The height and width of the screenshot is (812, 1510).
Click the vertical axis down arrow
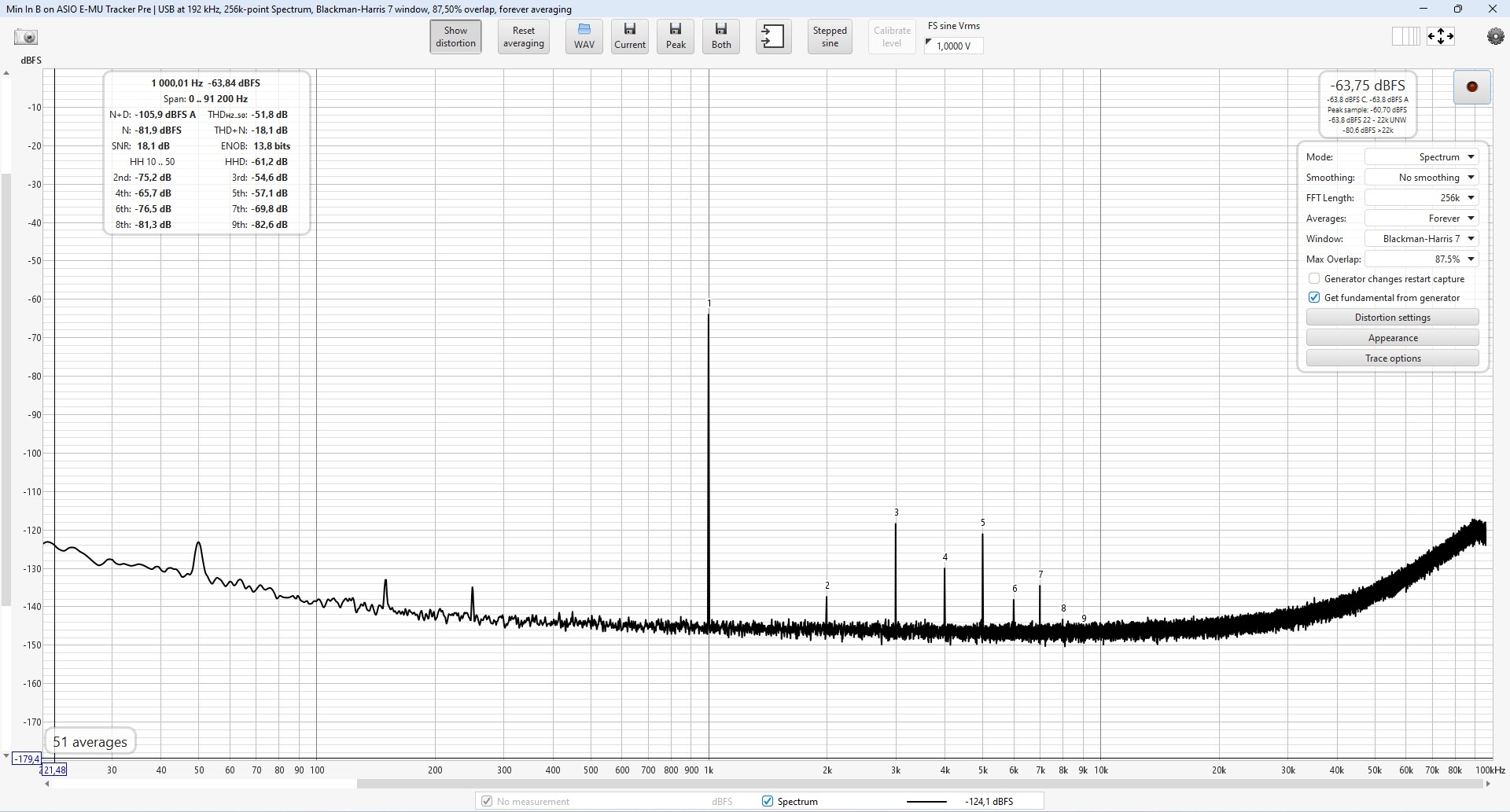click(x=6, y=756)
